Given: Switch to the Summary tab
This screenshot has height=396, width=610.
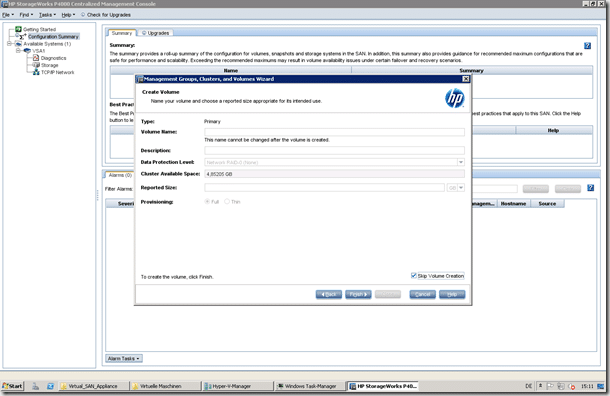Looking at the screenshot, I should (122, 33).
